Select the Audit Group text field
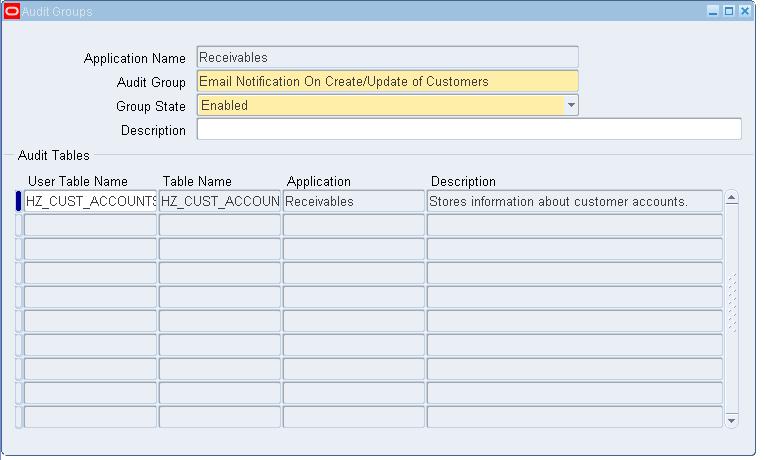Viewport: 765px width, 460px height. pos(387,81)
